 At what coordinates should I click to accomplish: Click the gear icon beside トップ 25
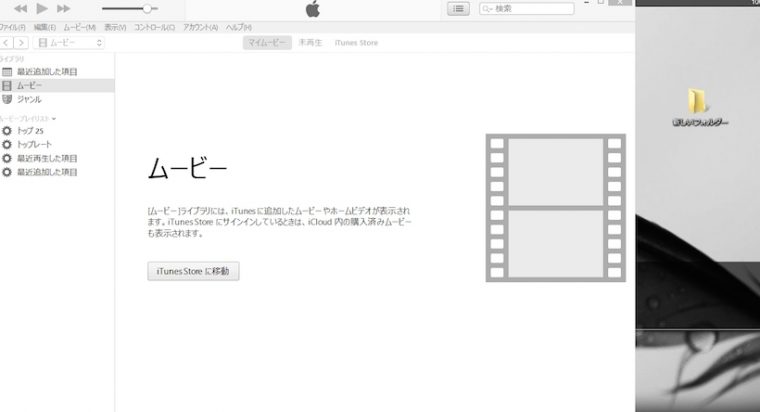pos(7,131)
